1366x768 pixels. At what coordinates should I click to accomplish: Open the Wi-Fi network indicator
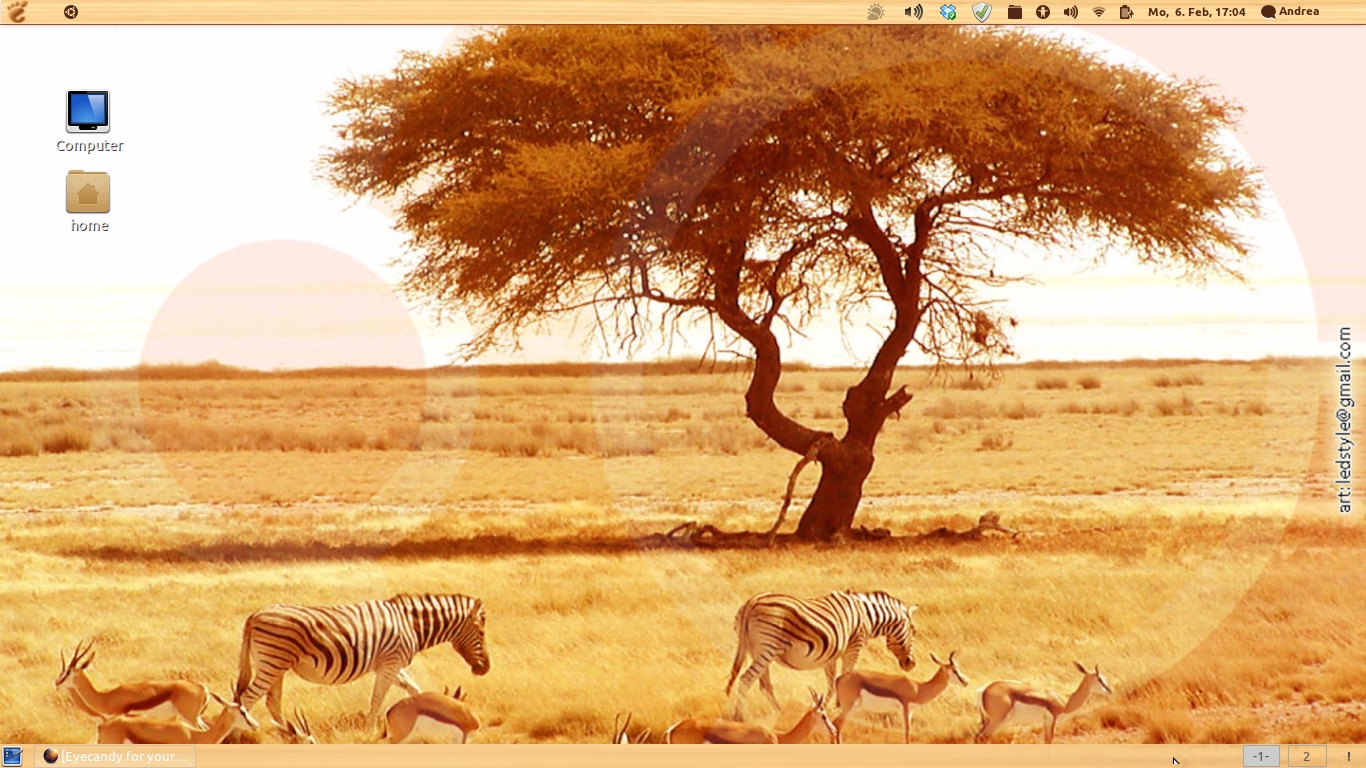(1099, 12)
